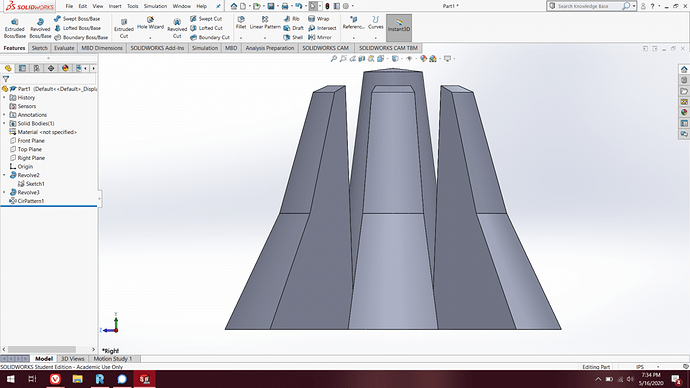Select the Extruded Boss/Base tool
Viewport: 690px width, 388px height.
coord(15,29)
